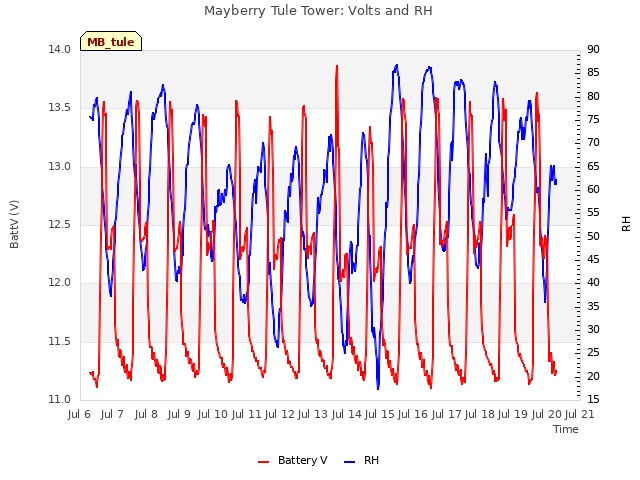Click the 85 right axis value
This screenshot has height=480, width=640.
[x=593, y=73]
